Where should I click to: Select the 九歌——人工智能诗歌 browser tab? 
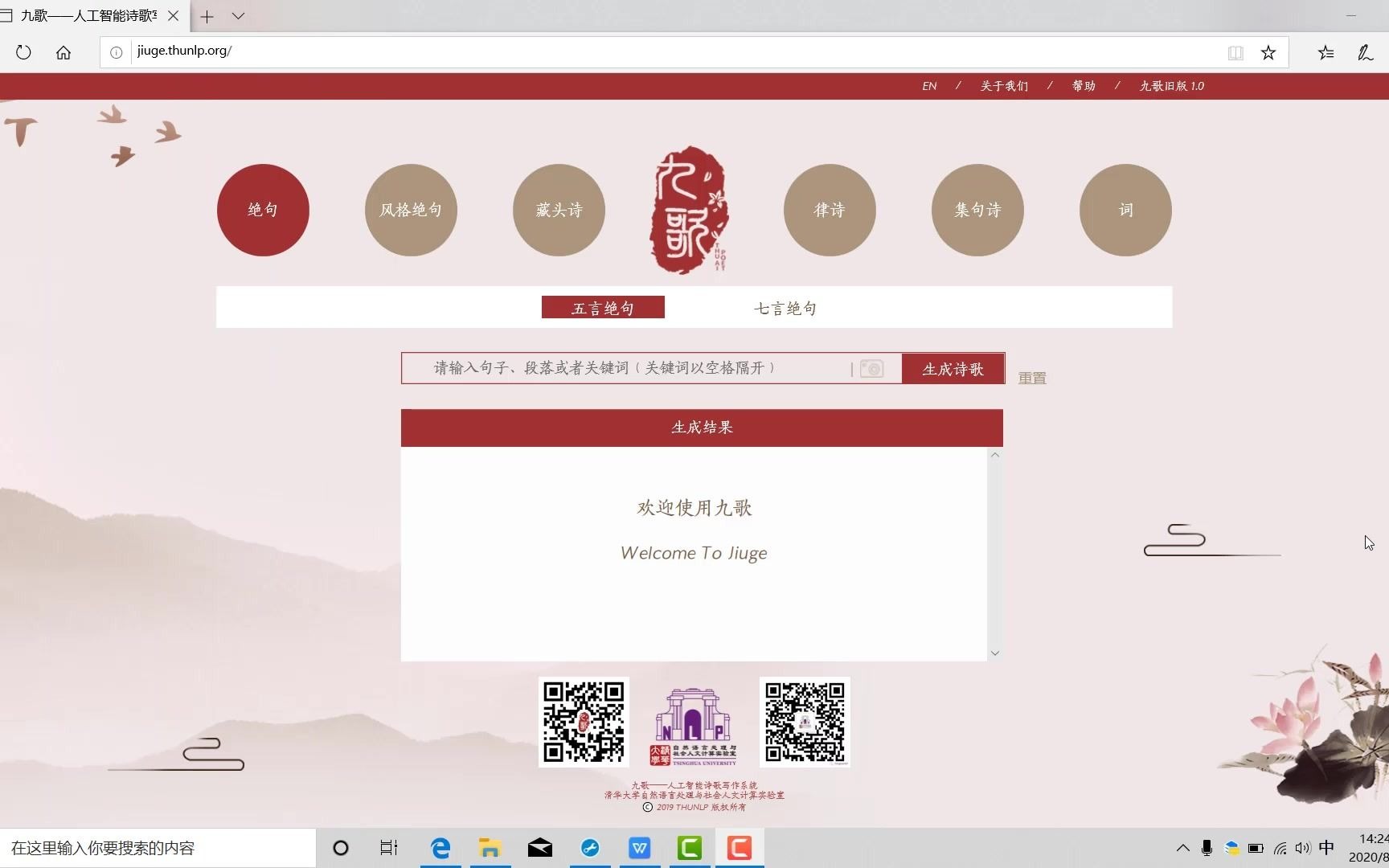88,16
